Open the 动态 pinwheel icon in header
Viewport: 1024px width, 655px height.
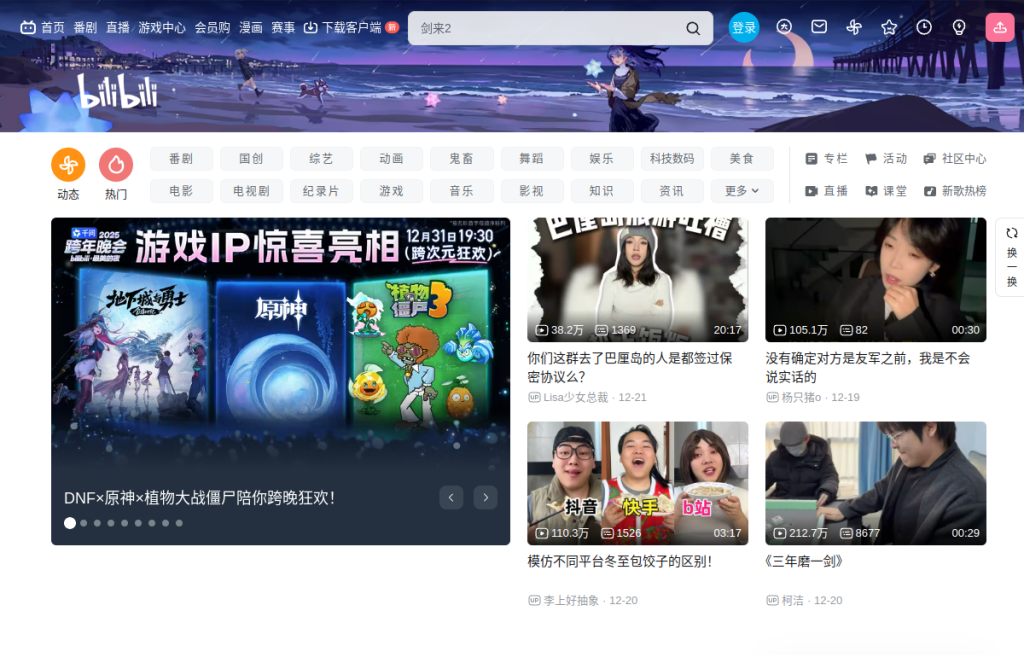tap(854, 27)
